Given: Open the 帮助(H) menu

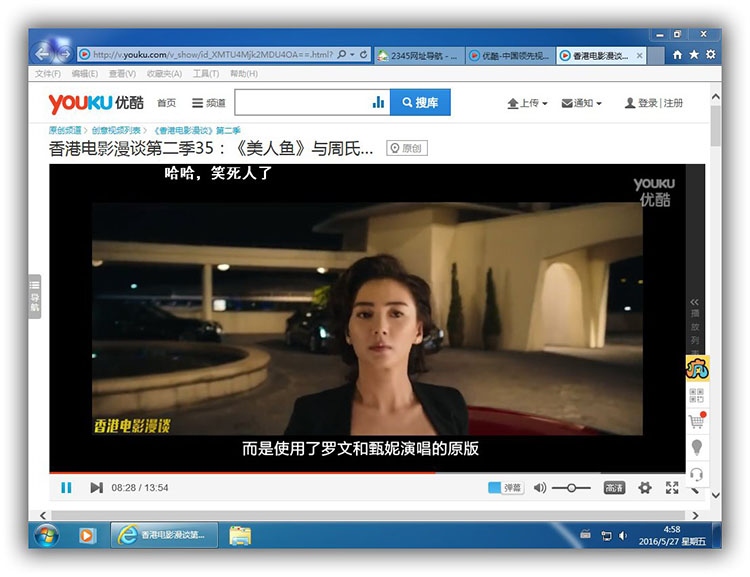Looking at the screenshot, I should 244,74.
